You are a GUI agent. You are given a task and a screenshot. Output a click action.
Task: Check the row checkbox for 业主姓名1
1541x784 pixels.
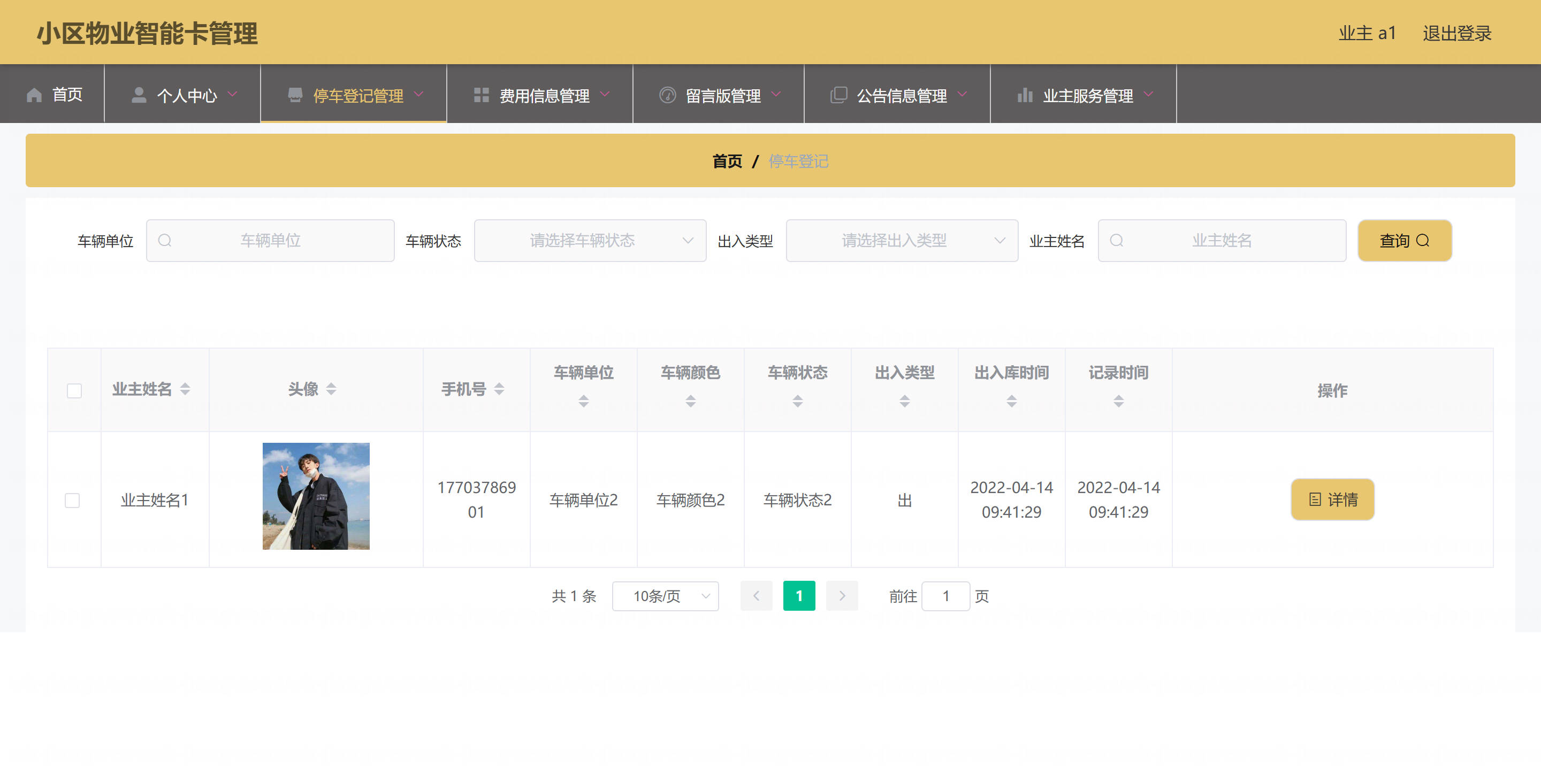(72, 501)
